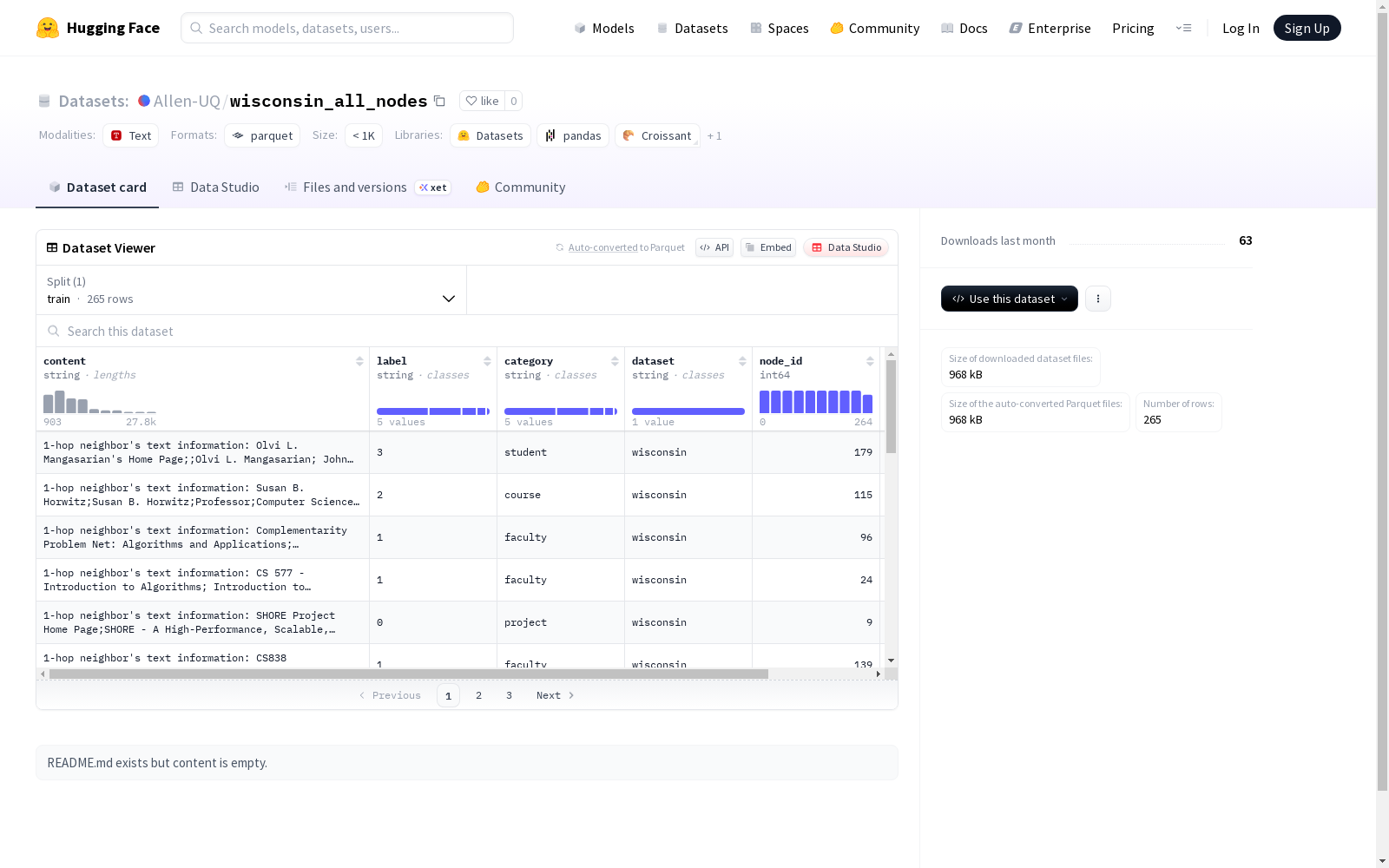The height and width of the screenshot is (868, 1389).
Task: Sort the content column
Action: (359, 361)
